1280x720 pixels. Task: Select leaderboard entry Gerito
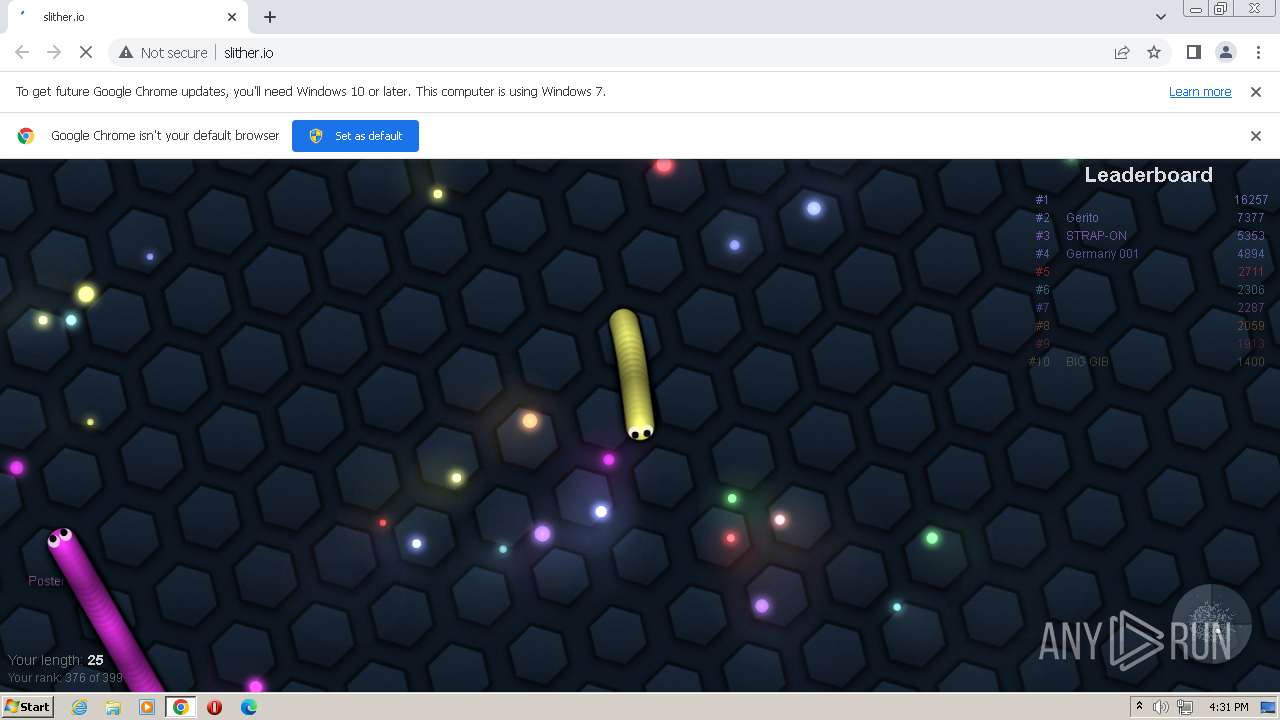point(1082,218)
